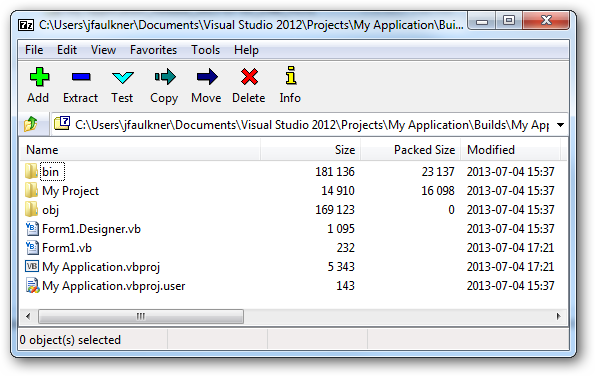
Task: Expand the address bar path dropdown
Action: [560, 124]
